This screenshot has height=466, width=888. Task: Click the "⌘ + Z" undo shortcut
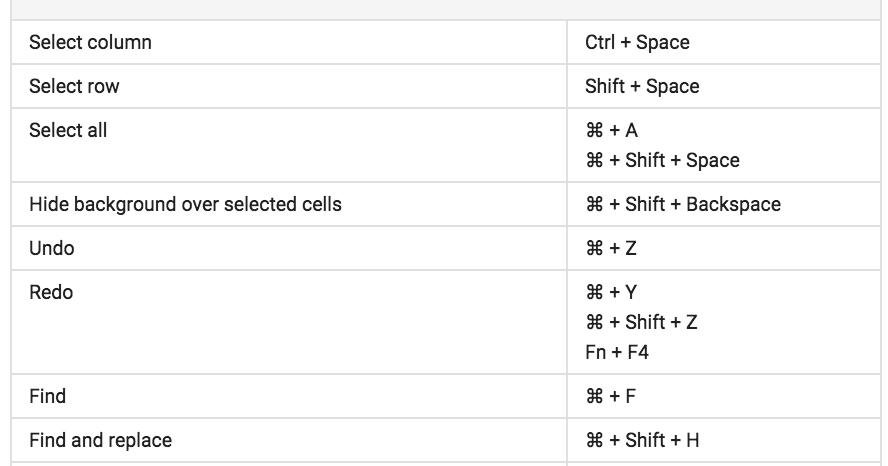coord(611,248)
